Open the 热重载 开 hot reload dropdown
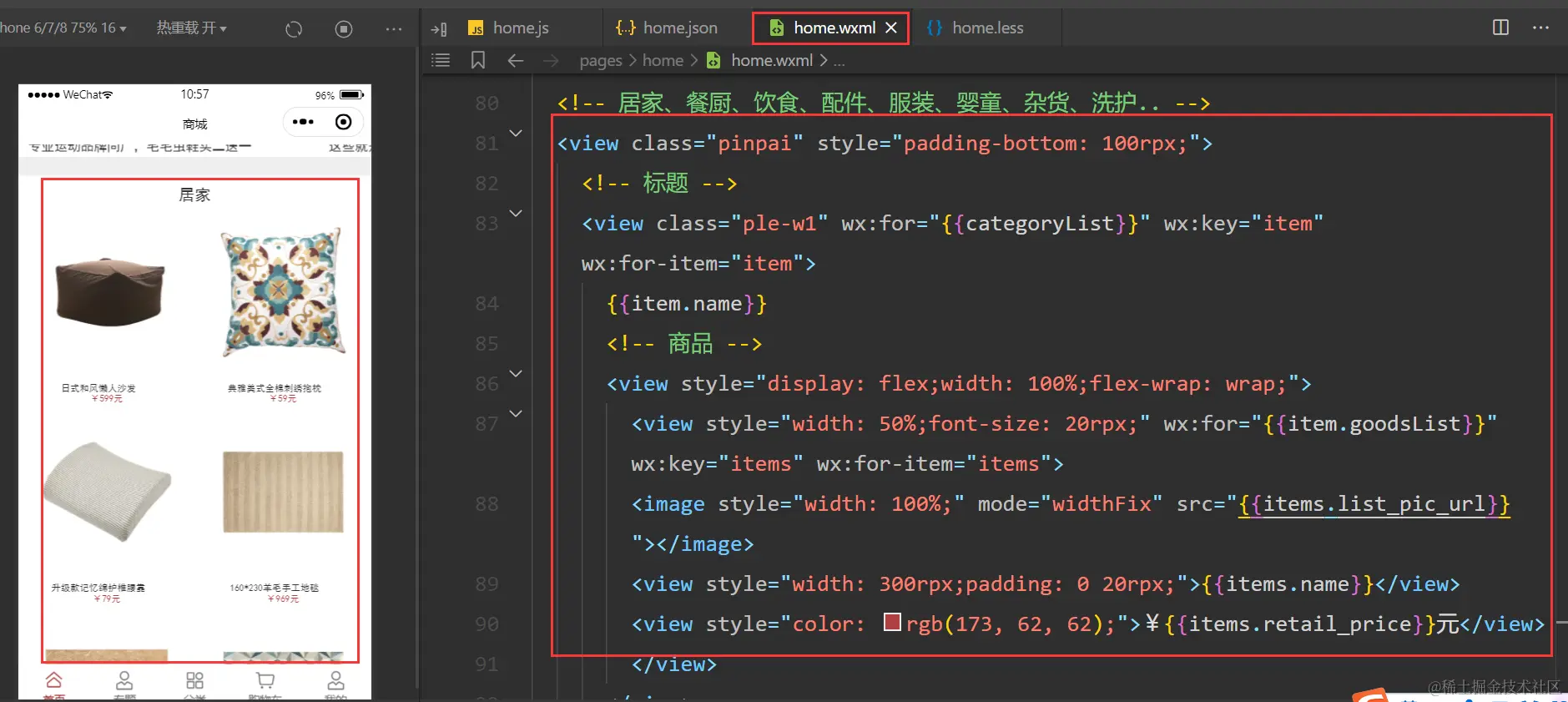1568x702 pixels. coord(191,28)
